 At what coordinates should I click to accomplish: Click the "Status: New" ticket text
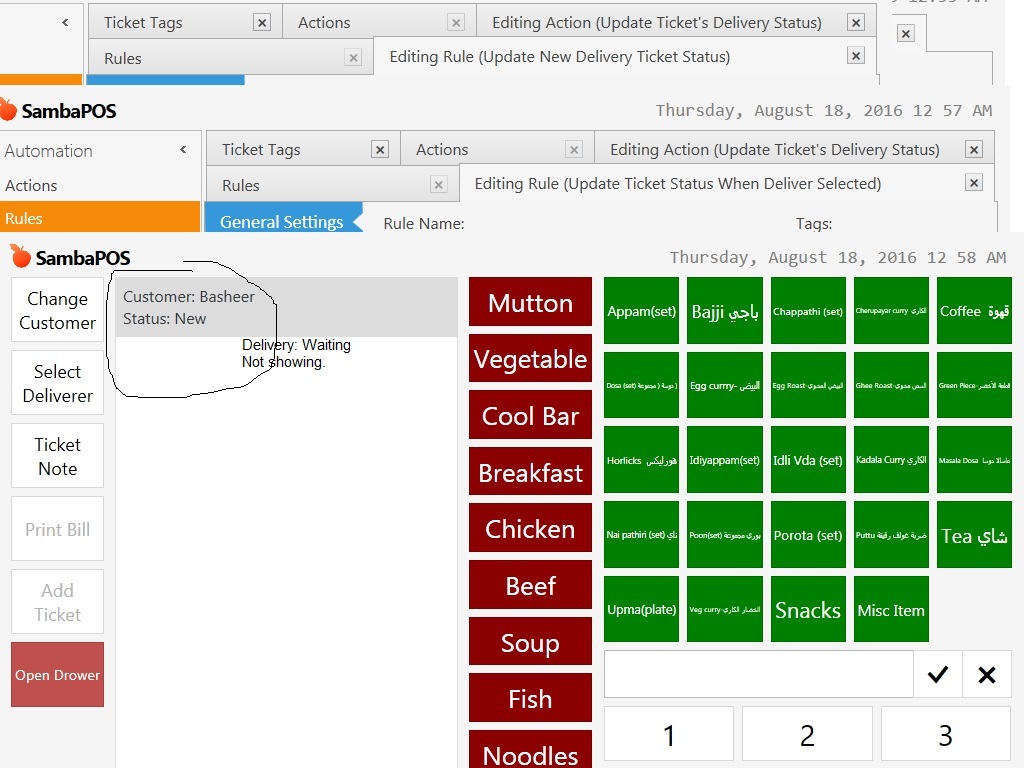pyautogui.click(x=165, y=319)
